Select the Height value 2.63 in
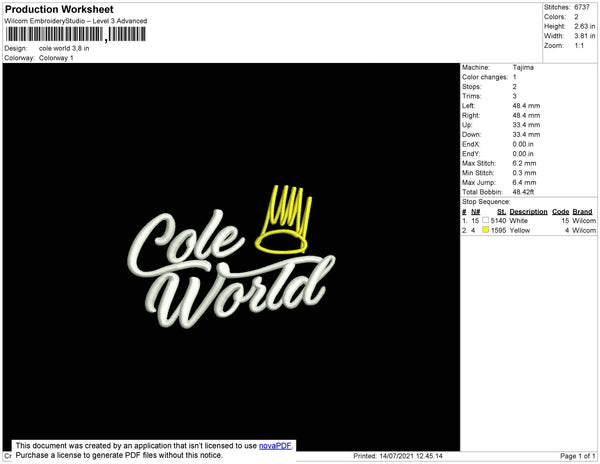The height and width of the screenshot is (464, 600). click(585, 26)
